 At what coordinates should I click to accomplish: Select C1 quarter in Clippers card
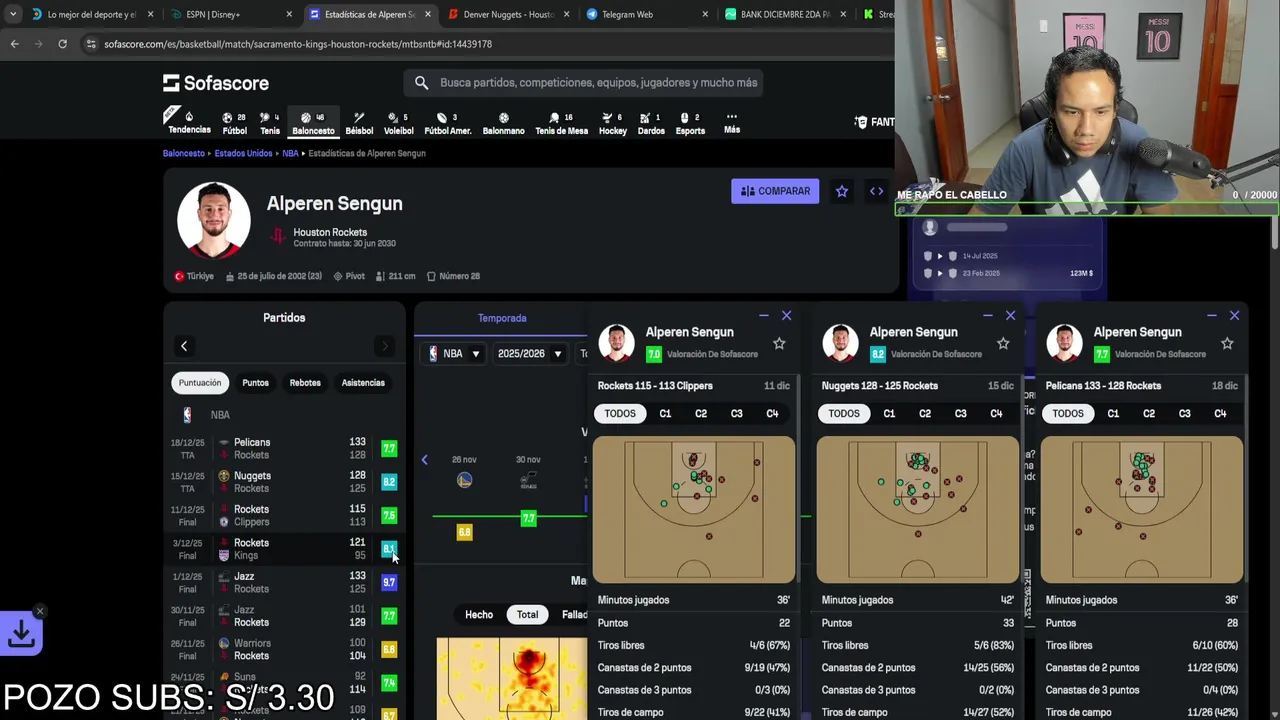point(665,414)
